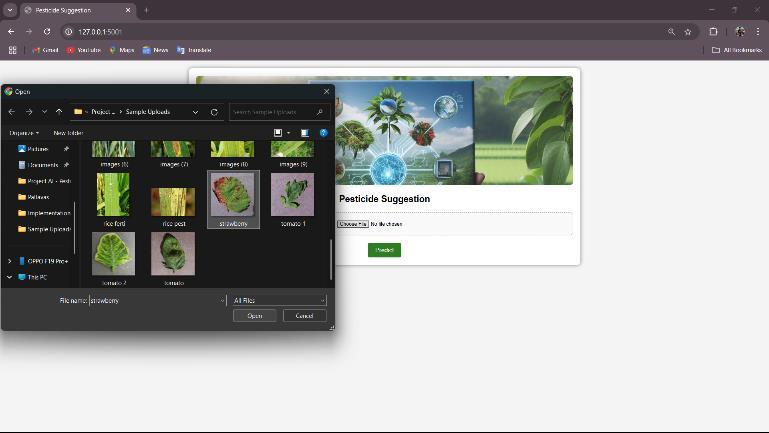
Task: Click the address bar showing 127.0.0.1:5001
Action: (368, 32)
